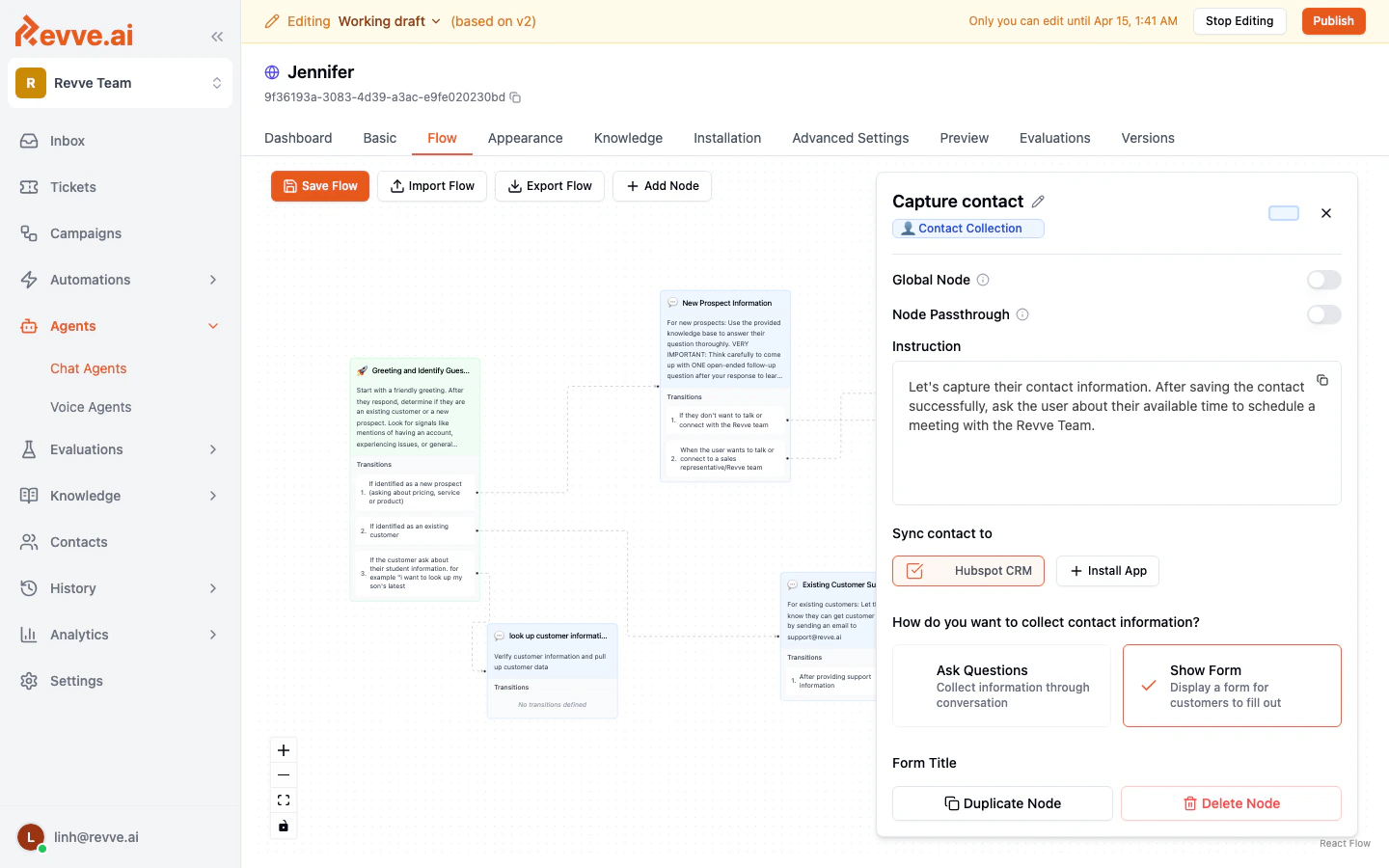Open the Installation tab

727,138
